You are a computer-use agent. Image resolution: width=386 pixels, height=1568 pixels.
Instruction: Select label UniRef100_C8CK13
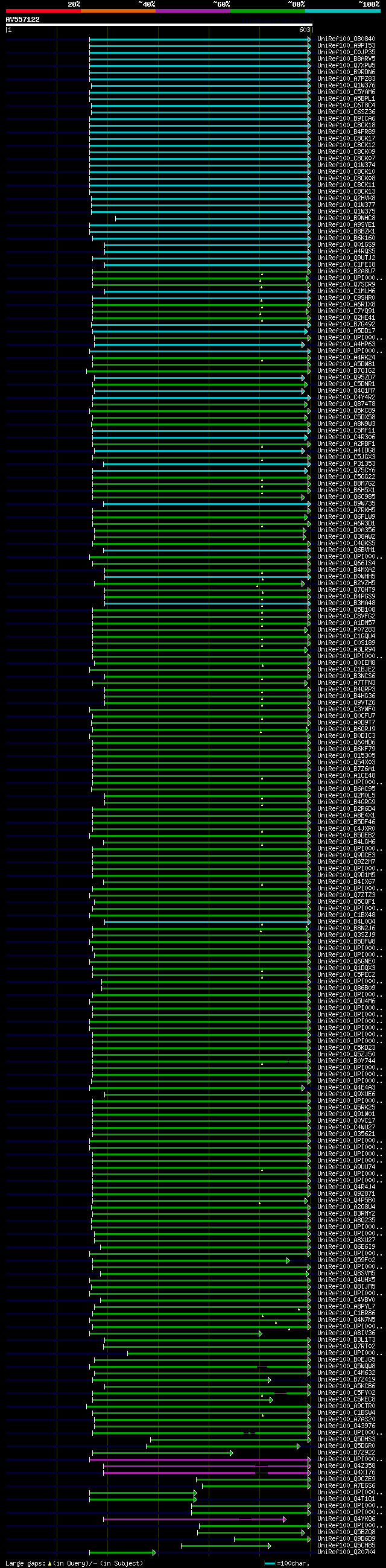tap(346, 192)
